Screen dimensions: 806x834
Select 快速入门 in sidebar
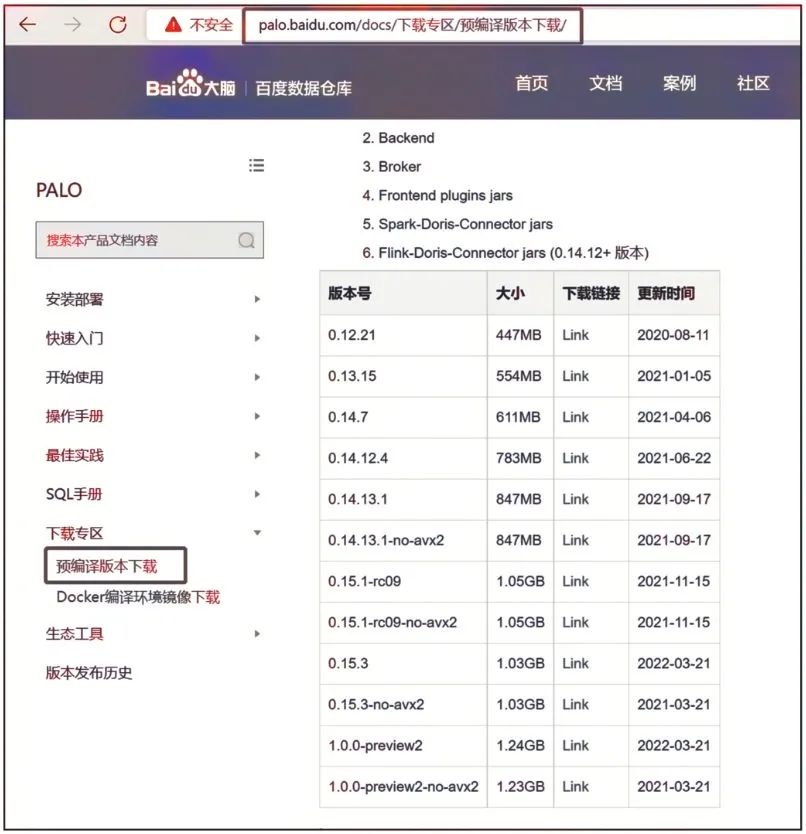(x=74, y=338)
